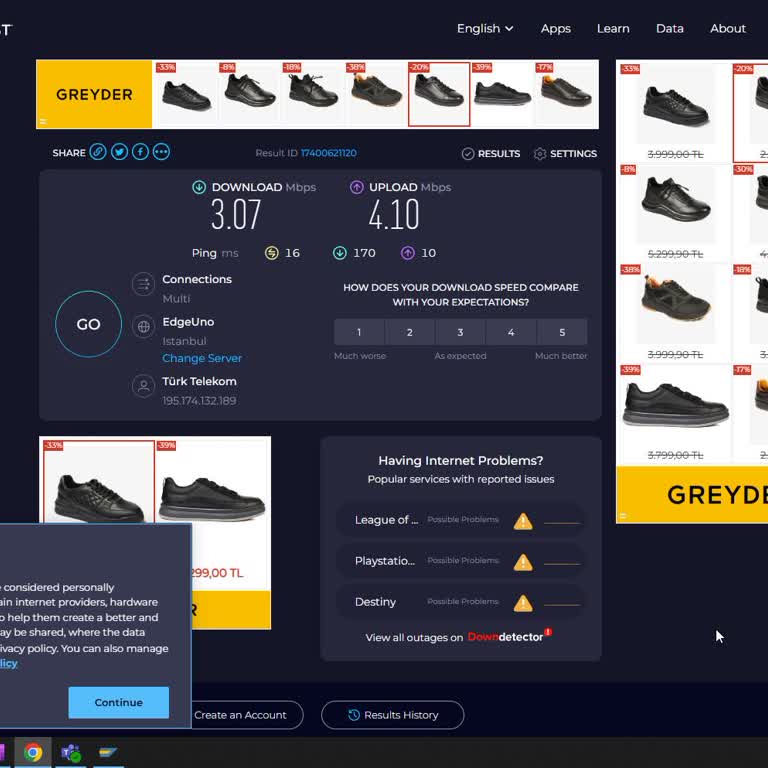Start a new test with GO
The width and height of the screenshot is (768, 768).
[x=88, y=324]
